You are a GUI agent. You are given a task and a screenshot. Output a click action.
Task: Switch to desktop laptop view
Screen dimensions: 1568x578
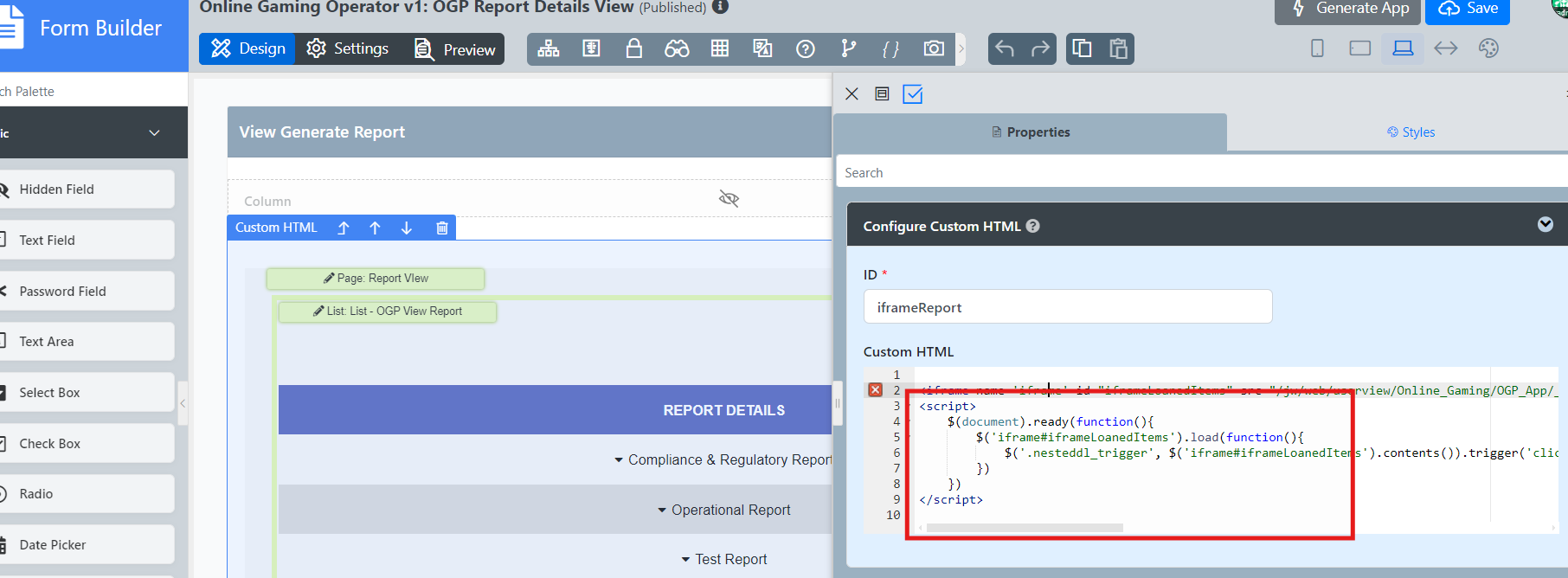1403,48
